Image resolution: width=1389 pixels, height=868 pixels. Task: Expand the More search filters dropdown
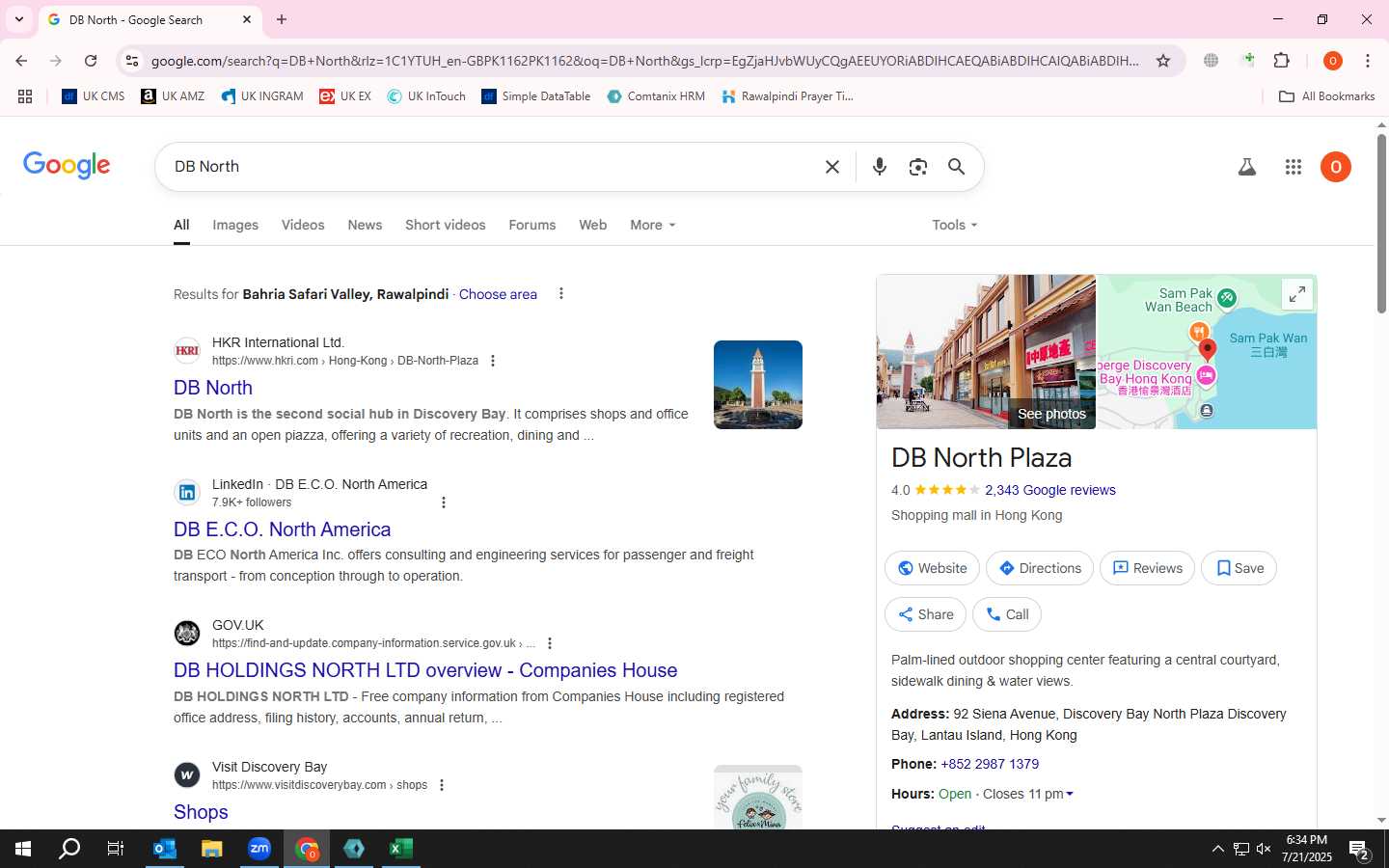coord(653,225)
